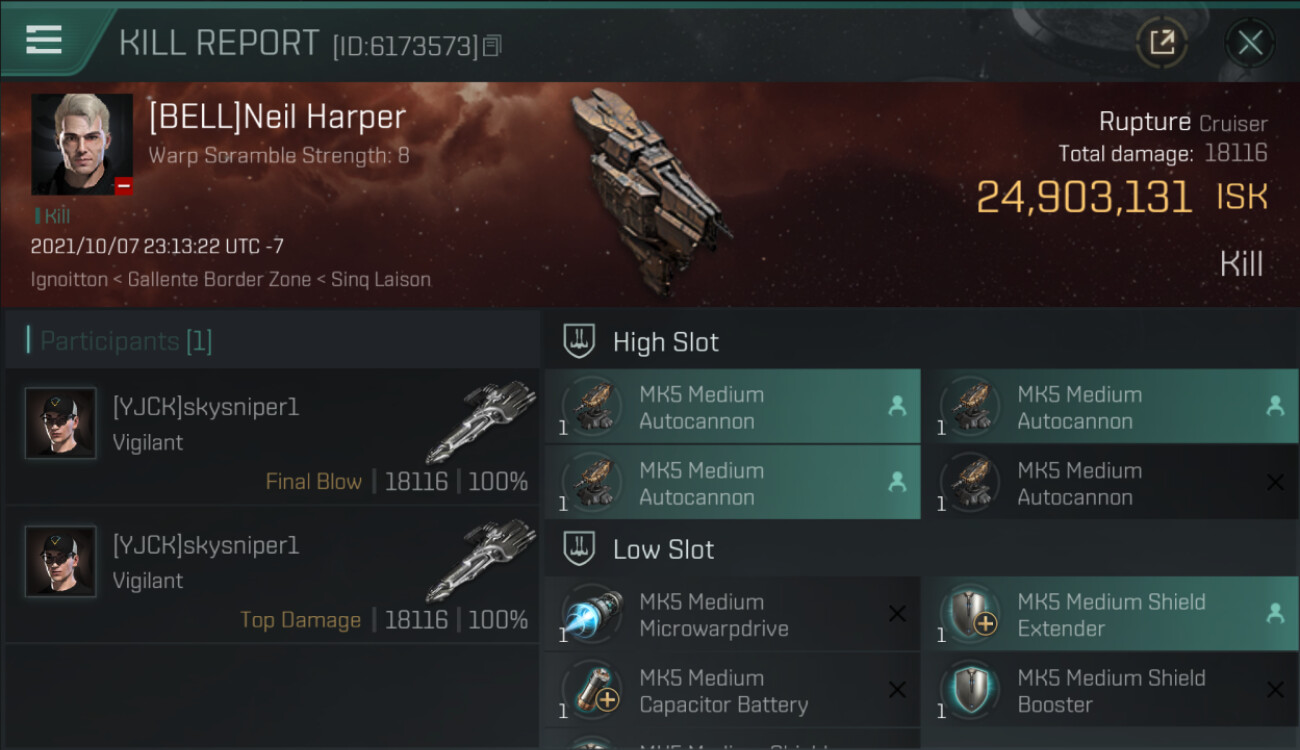Viewport: 1300px width, 750px height.
Task: Select the Participants tab
Action: [126, 341]
